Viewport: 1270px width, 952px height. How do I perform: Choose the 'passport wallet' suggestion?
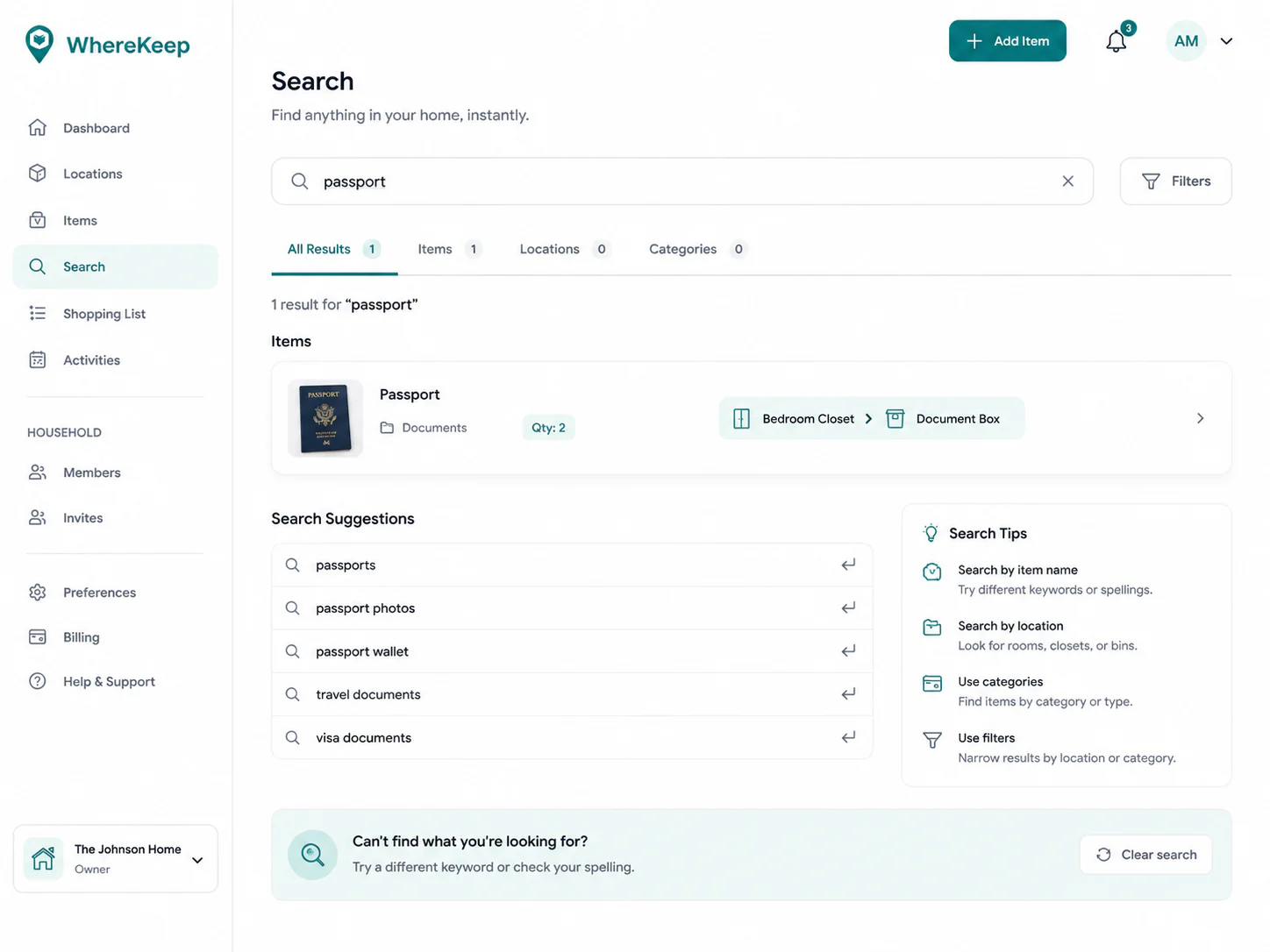[572, 651]
